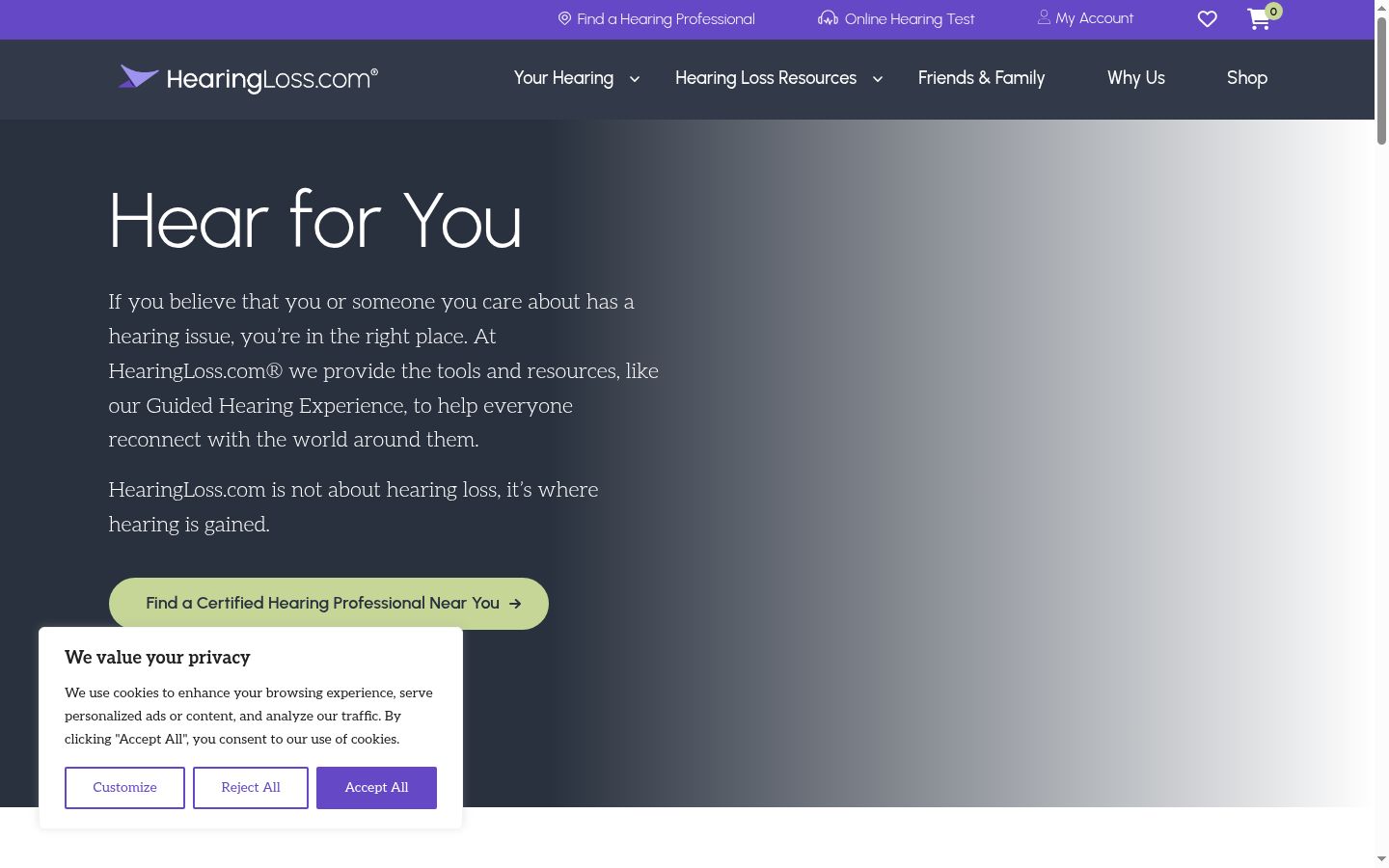This screenshot has height=868, width=1389.
Task: Go to Friends & Family page
Action: point(981,78)
